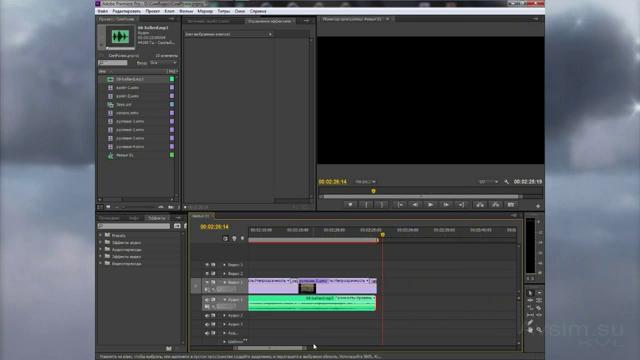Expand the Audio 3 track triangle
Image resolution: width=640 pixels, height=360 pixels.
[224, 324]
